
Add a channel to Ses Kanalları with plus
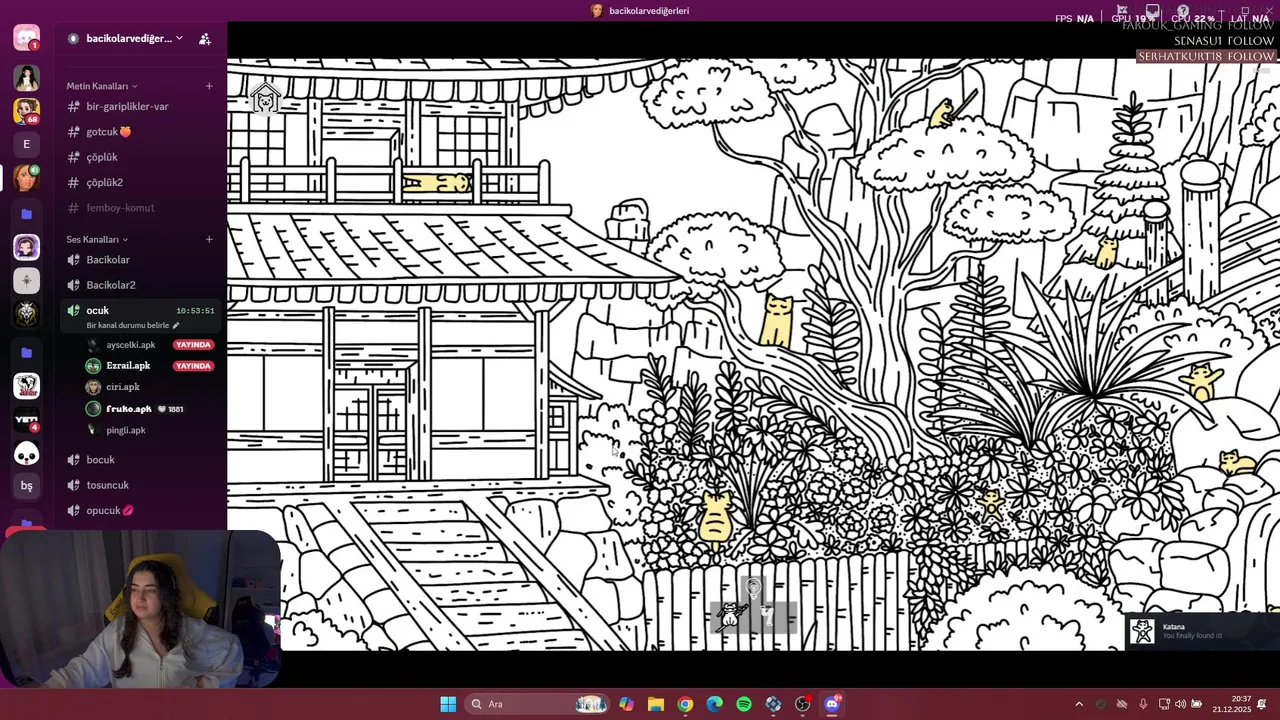click(209, 239)
